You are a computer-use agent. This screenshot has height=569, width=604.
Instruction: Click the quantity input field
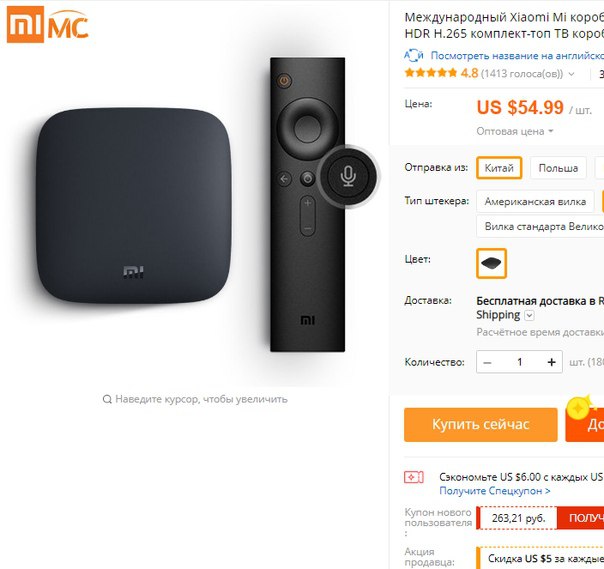pos(519,362)
